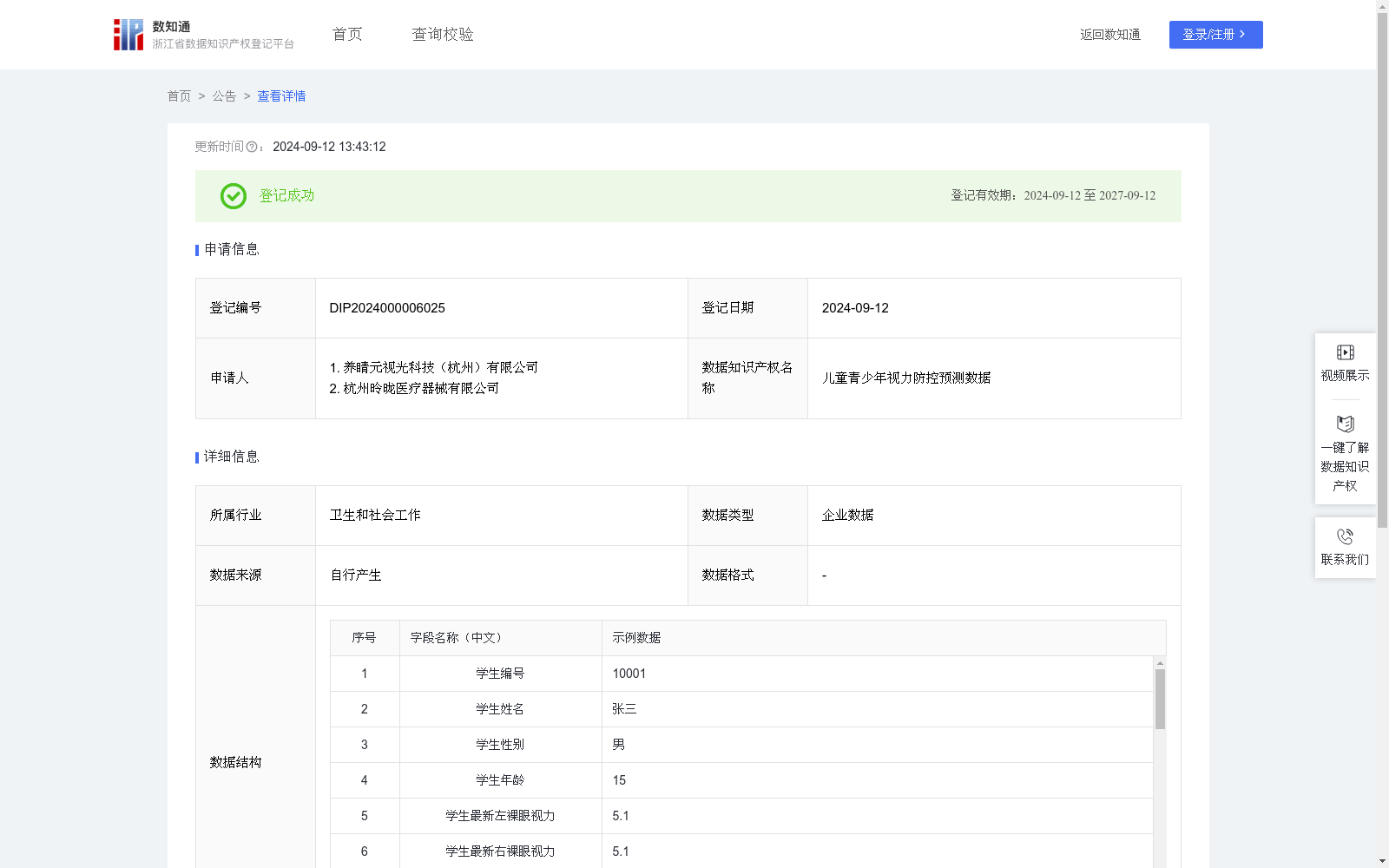1389x868 pixels.
Task: Go to 首页 in top navigation
Action: coord(347,35)
